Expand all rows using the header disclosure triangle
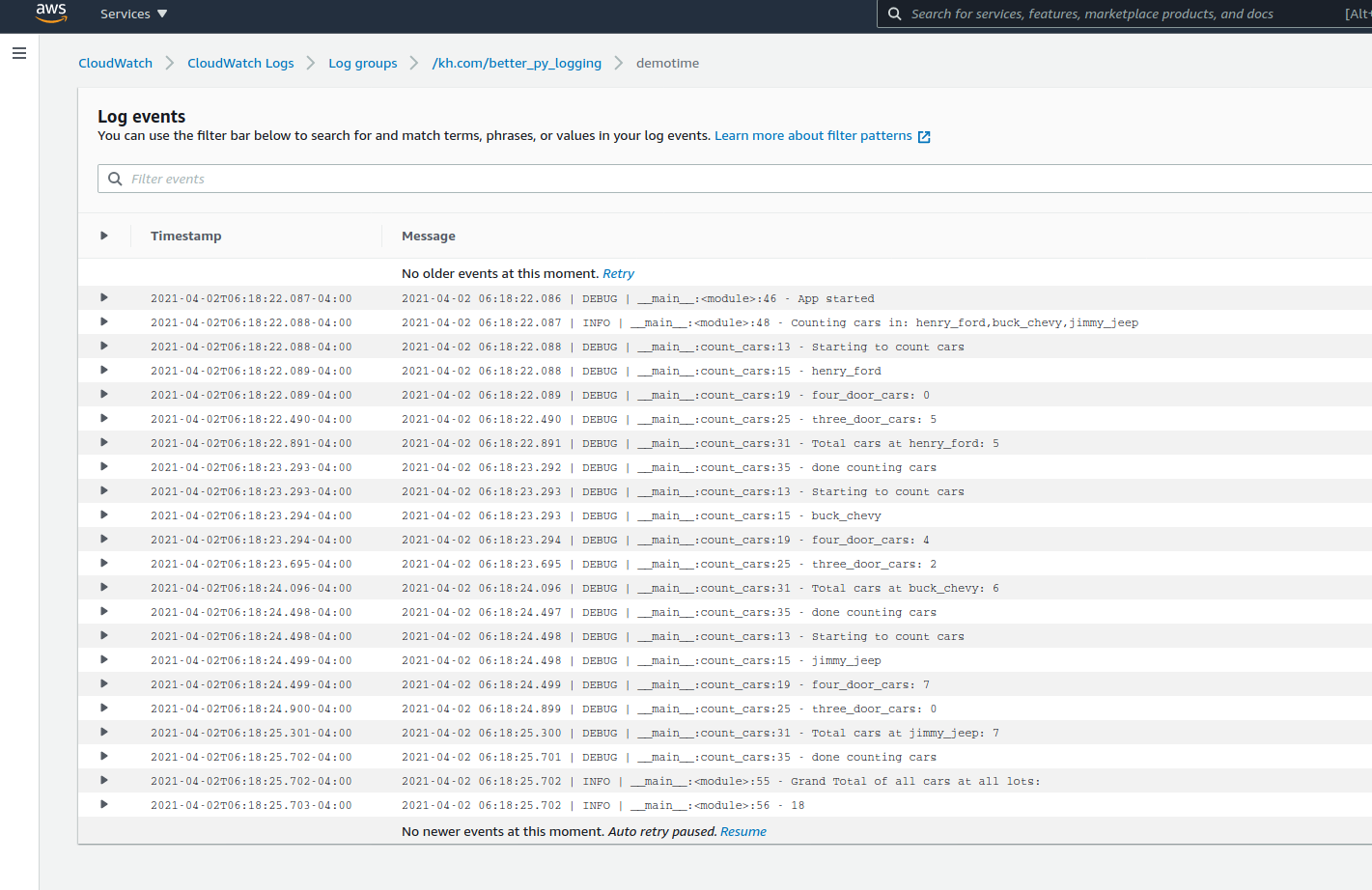Viewport: 1372px width, 890px height. [x=103, y=236]
